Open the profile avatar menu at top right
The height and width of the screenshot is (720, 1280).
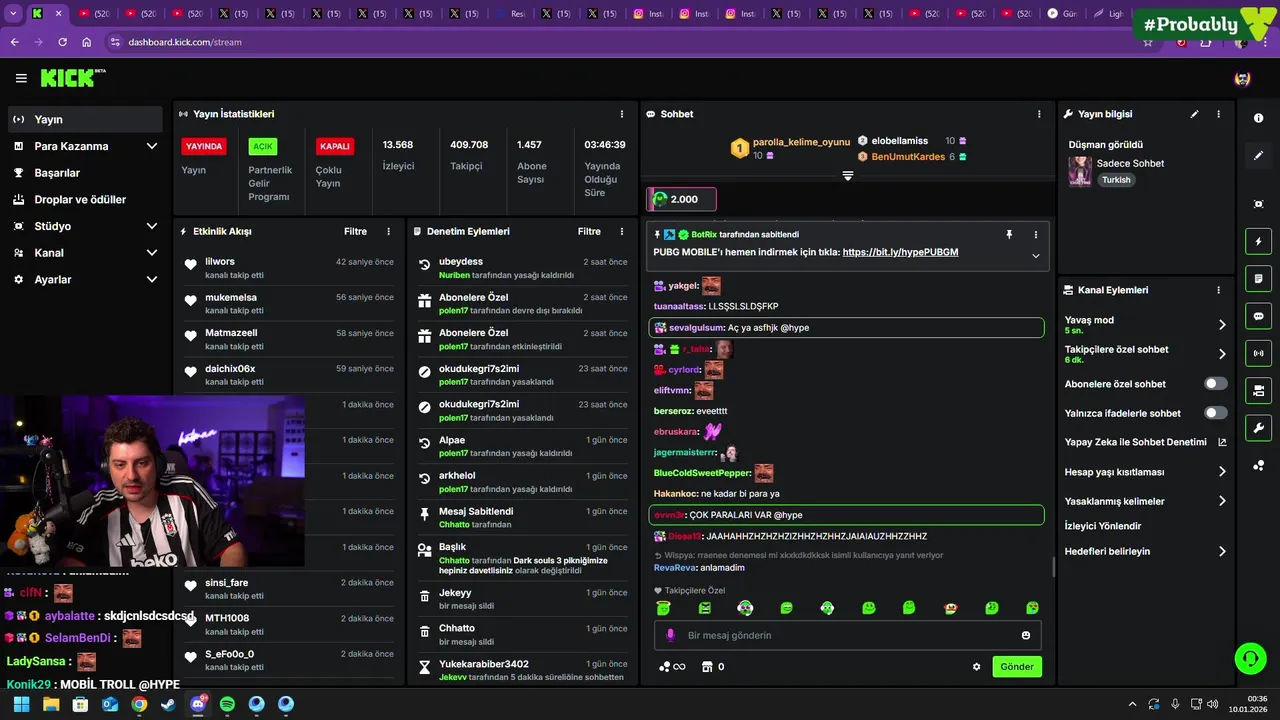pos(1242,78)
